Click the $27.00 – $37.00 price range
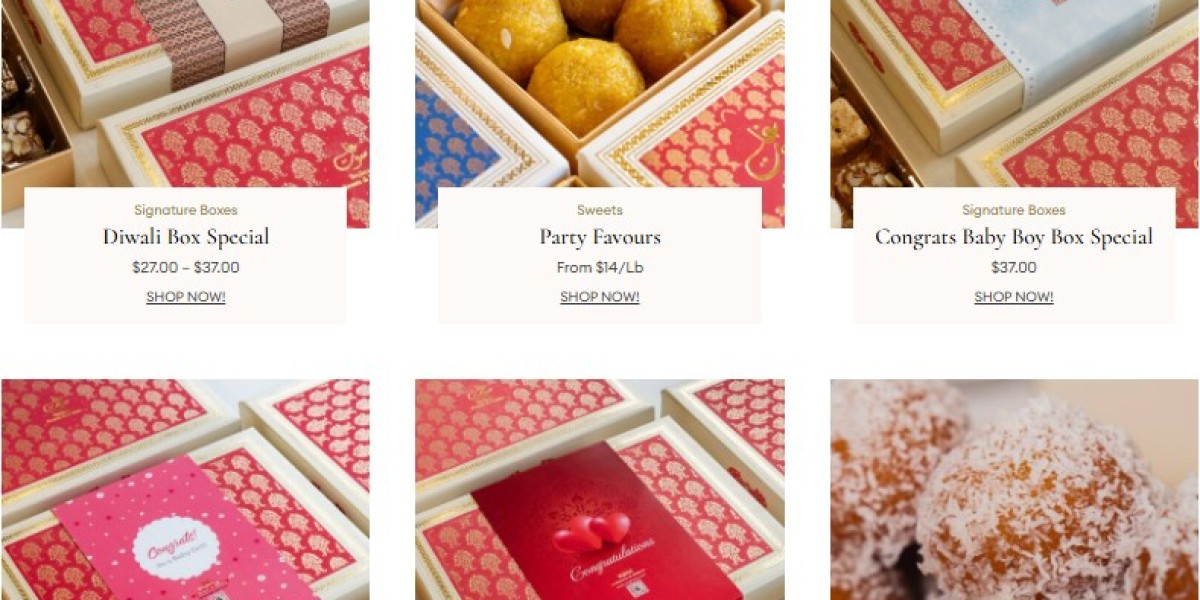1200x600 pixels. (186, 268)
